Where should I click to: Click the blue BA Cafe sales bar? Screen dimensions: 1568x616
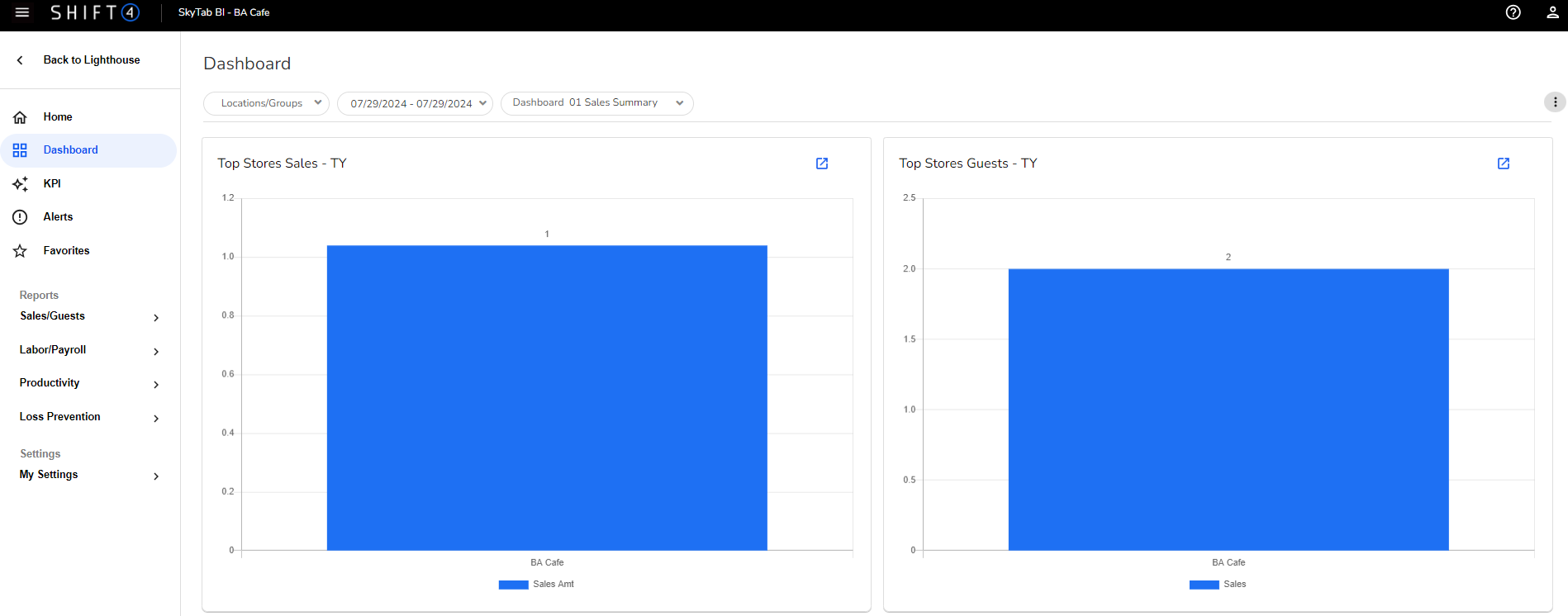547,397
